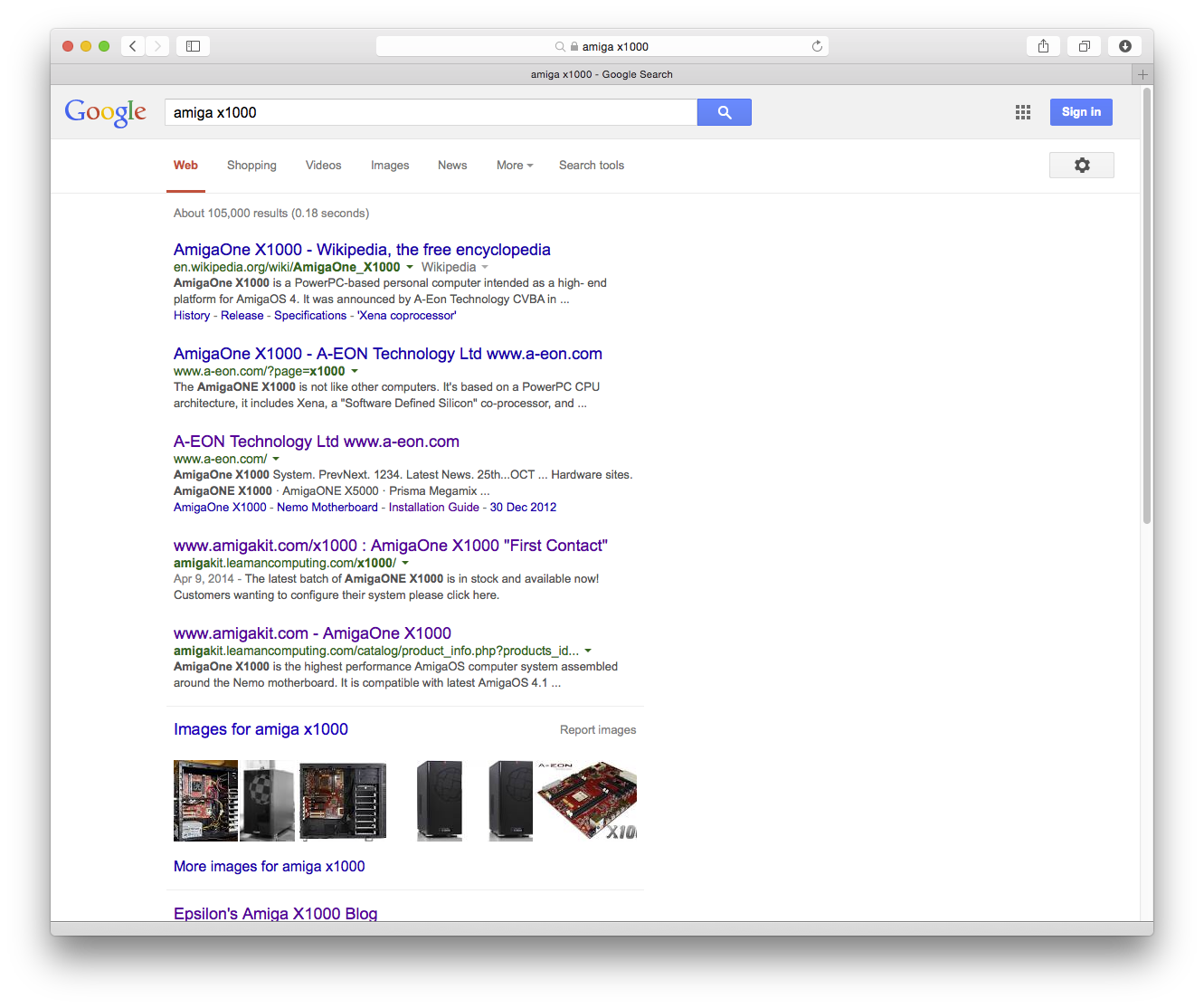Image resolution: width=1204 pixels, height=1008 pixels.
Task: Open the 30 Dec 2012 sitelink
Action: pos(523,508)
